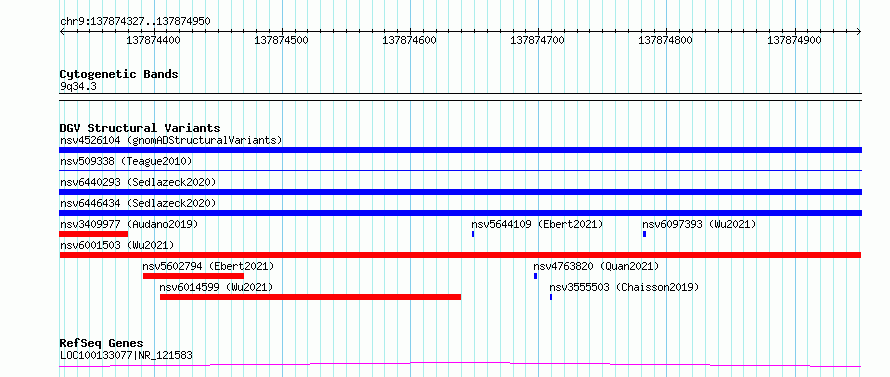Open the nsv509338 (Teague2010) variant label
Image resolution: width=890 pixels, height=377 pixels.
click(x=126, y=161)
